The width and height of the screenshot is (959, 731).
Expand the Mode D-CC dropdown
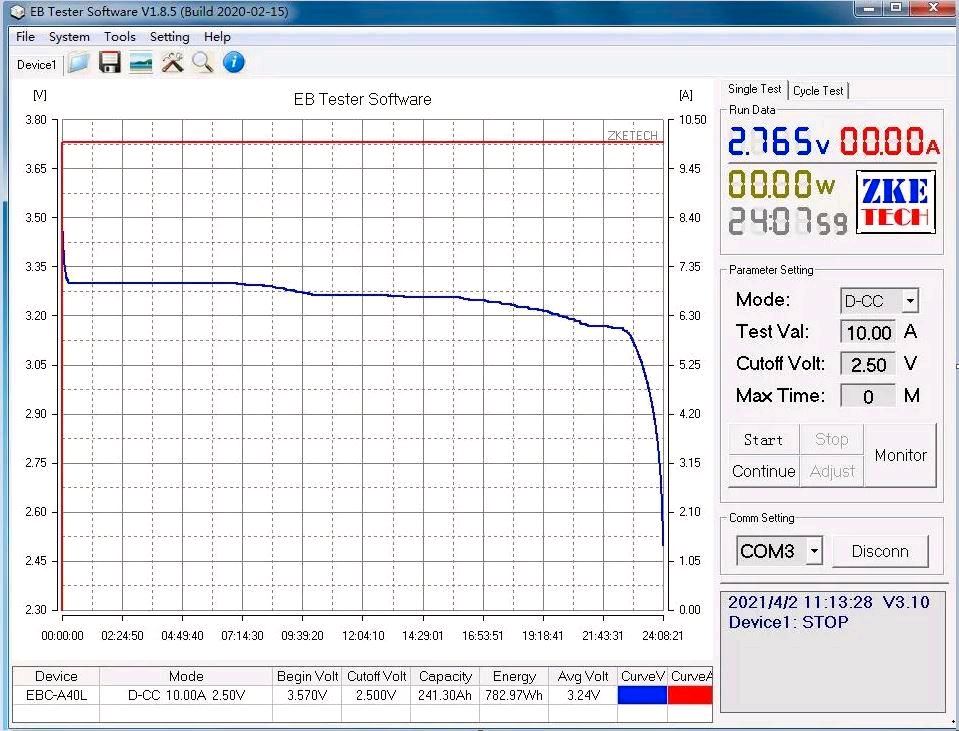[x=909, y=301]
